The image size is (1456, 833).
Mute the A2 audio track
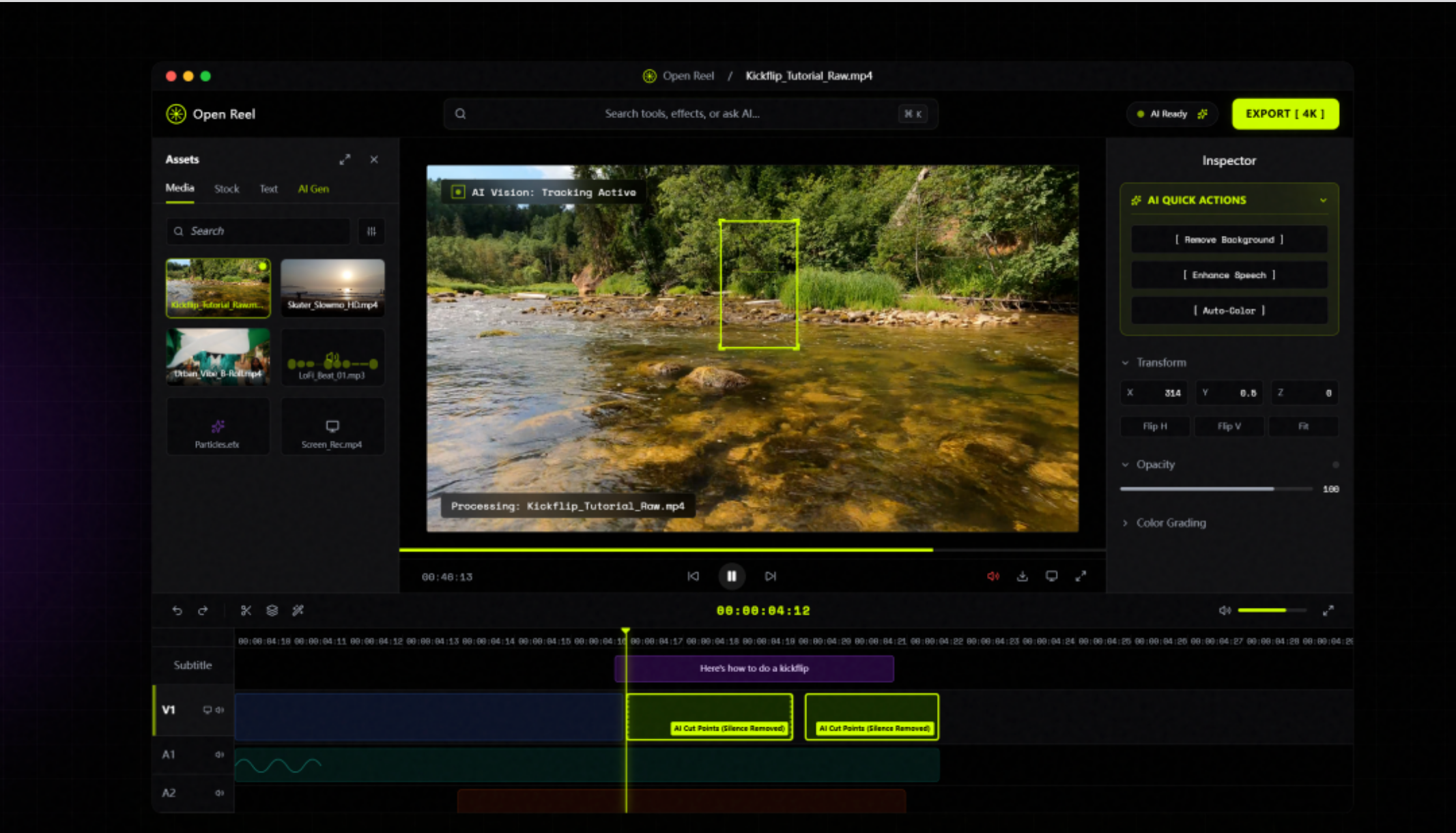point(220,793)
